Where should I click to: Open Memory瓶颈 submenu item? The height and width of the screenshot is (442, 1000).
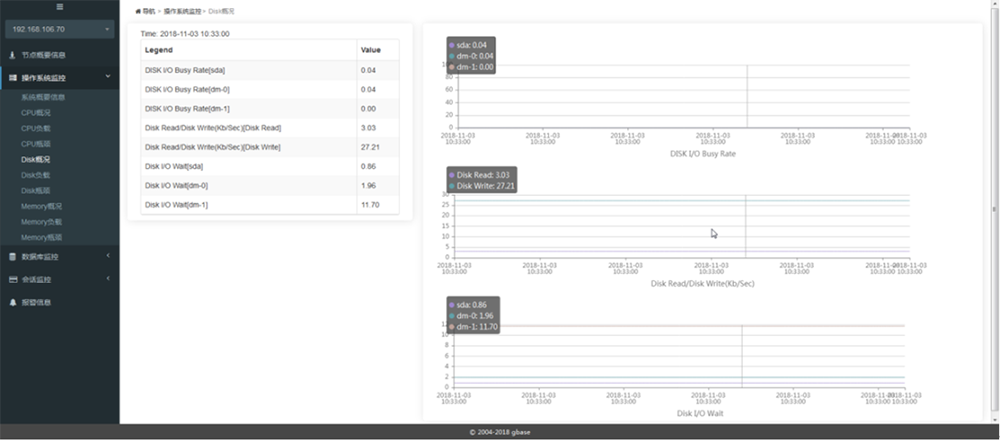click(x=41, y=238)
